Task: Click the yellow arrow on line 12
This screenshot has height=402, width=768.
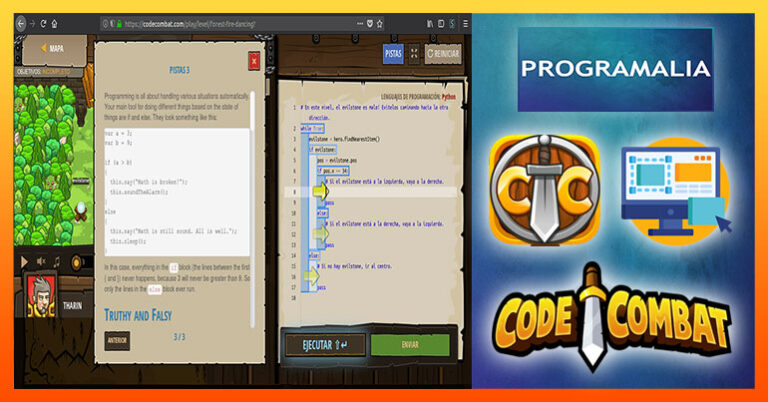Action: coord(320,234)
